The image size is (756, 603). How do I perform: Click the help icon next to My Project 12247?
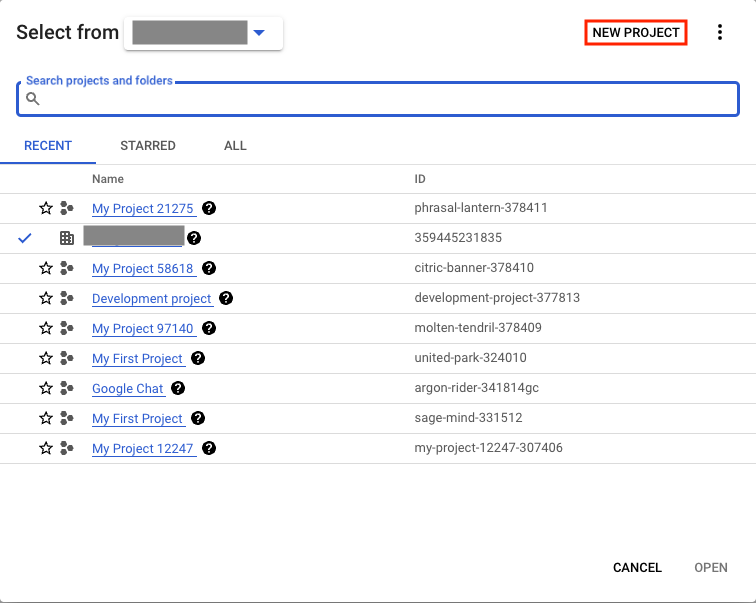pos(208,449)
